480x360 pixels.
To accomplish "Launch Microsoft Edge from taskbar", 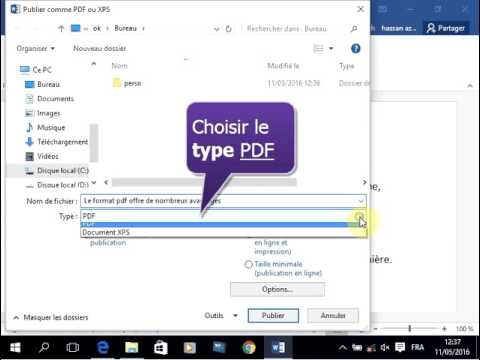I will tap(103, 348).
